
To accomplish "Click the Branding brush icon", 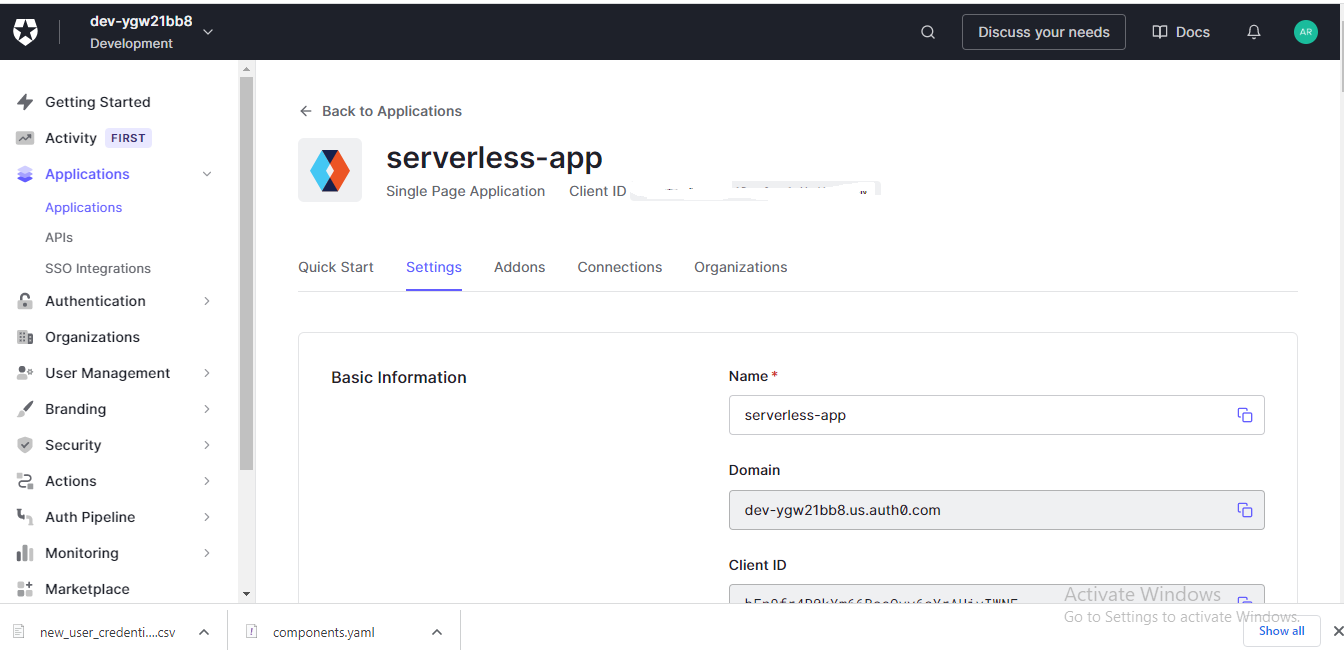I will [x=25, y=409].
